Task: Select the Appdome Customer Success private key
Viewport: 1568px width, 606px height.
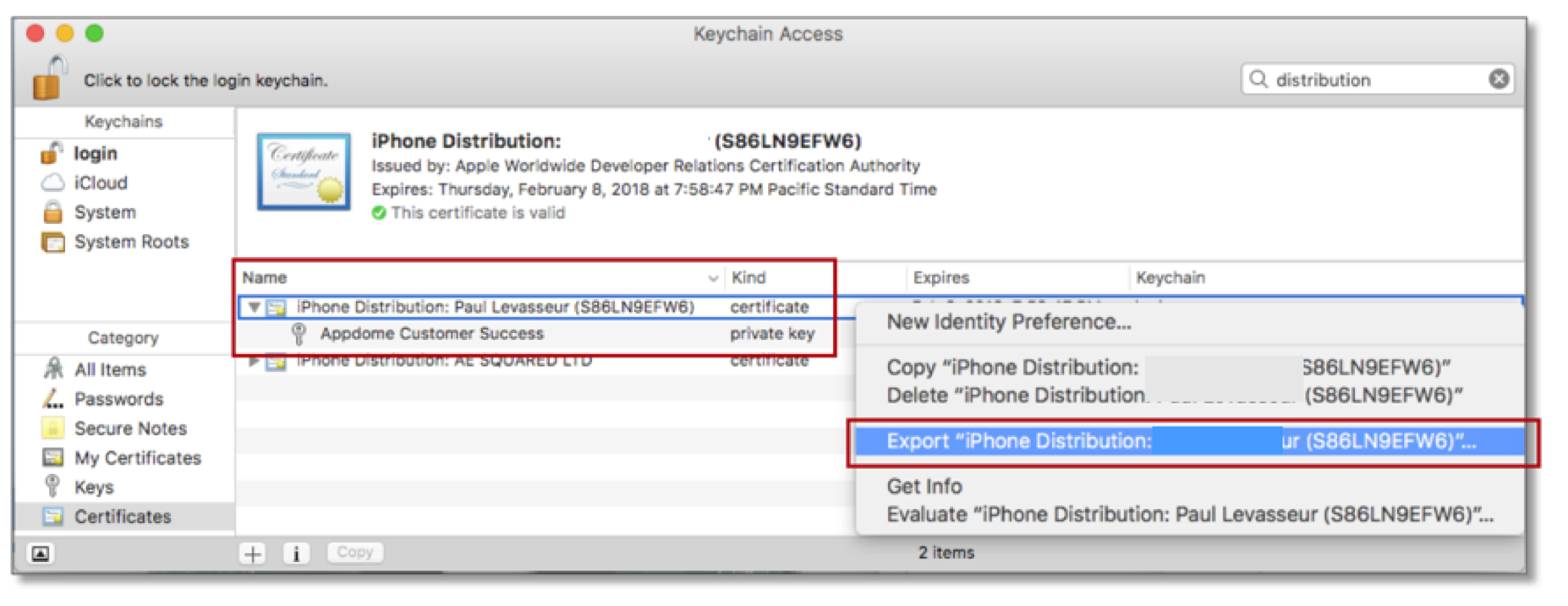Action: [431, 334]
